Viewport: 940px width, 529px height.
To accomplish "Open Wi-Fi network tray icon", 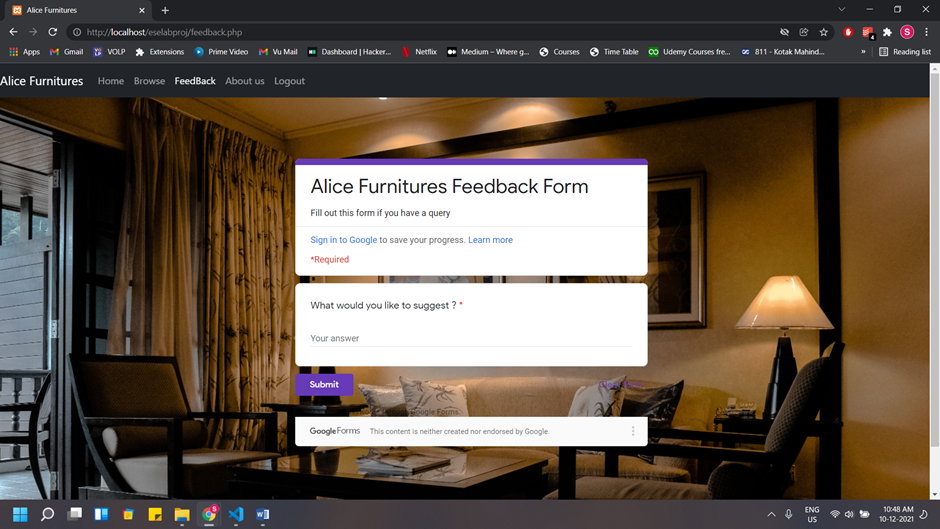I will pos(834,515).
